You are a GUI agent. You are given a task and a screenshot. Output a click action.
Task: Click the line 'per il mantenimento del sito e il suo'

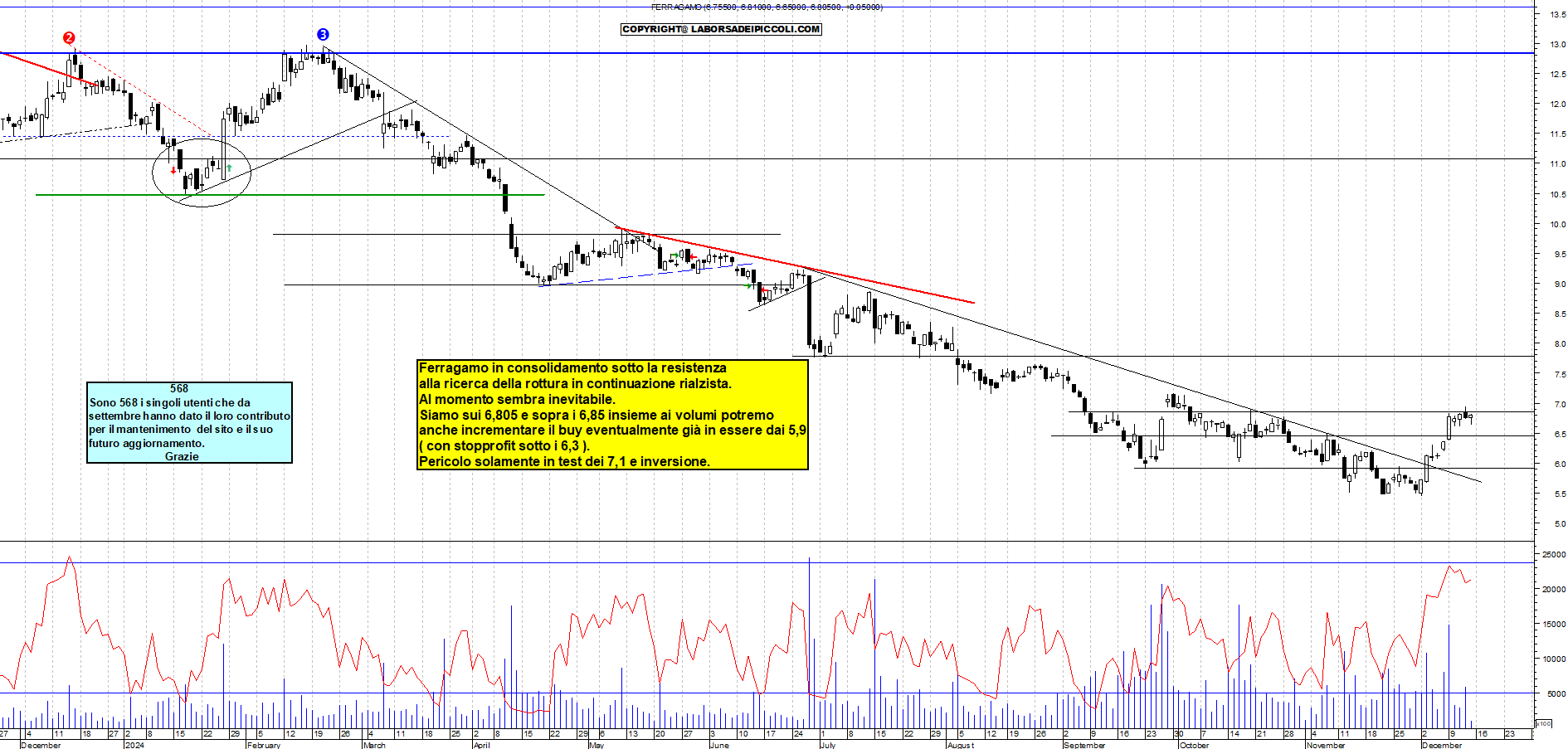click(181, 429)
